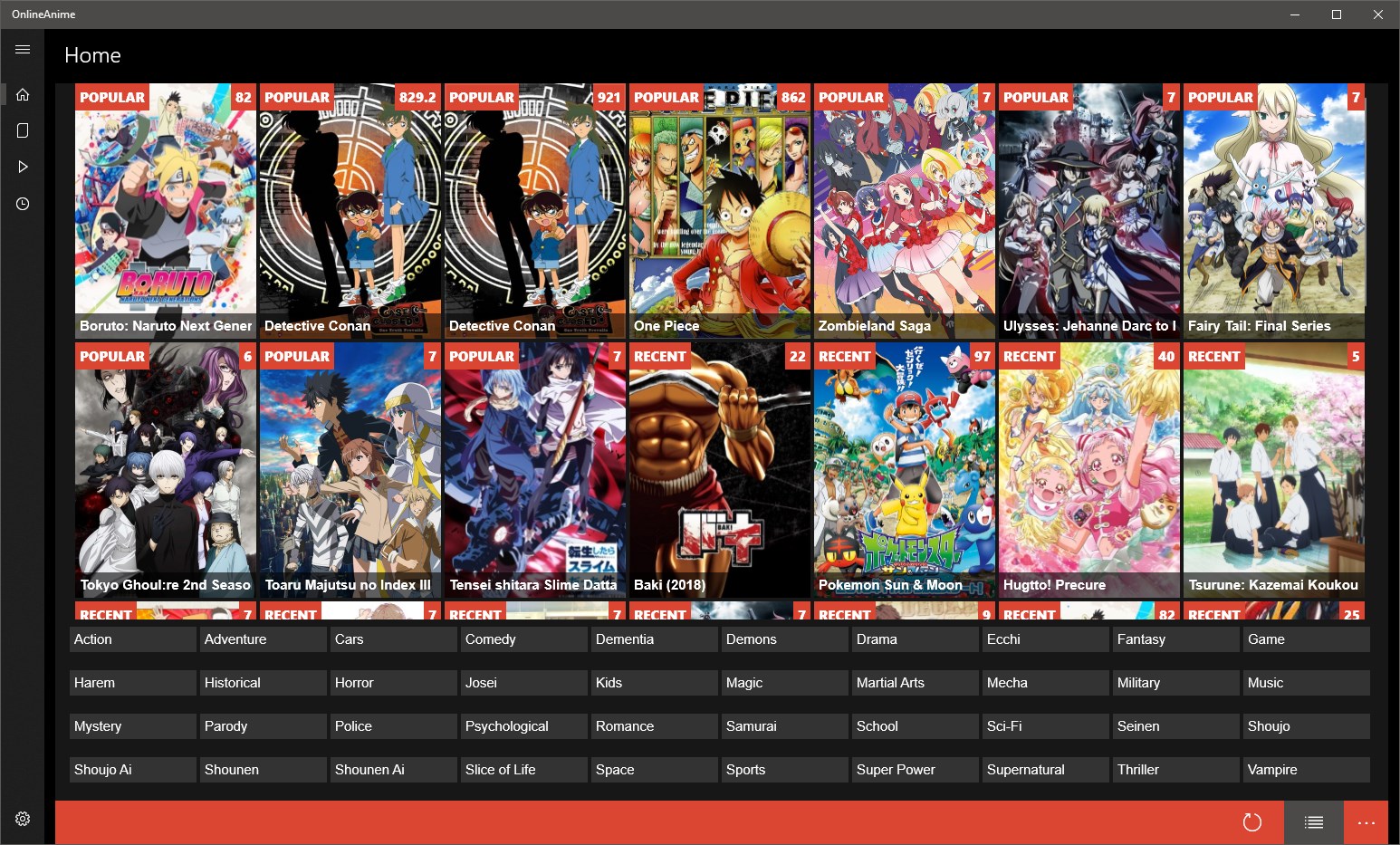Open Tensei shitara Slime poster

coord(535,470)
